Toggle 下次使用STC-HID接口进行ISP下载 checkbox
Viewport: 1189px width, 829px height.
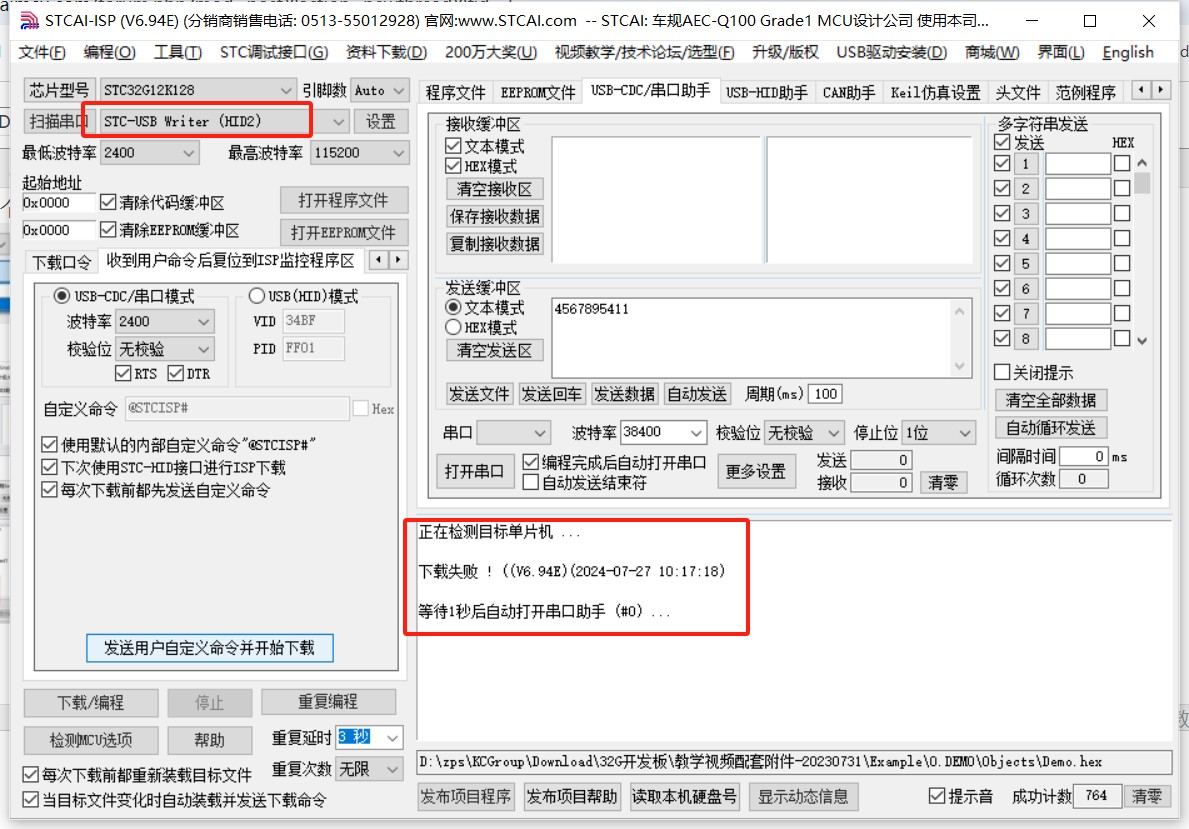pyautogui.click(x=49, y=467)
